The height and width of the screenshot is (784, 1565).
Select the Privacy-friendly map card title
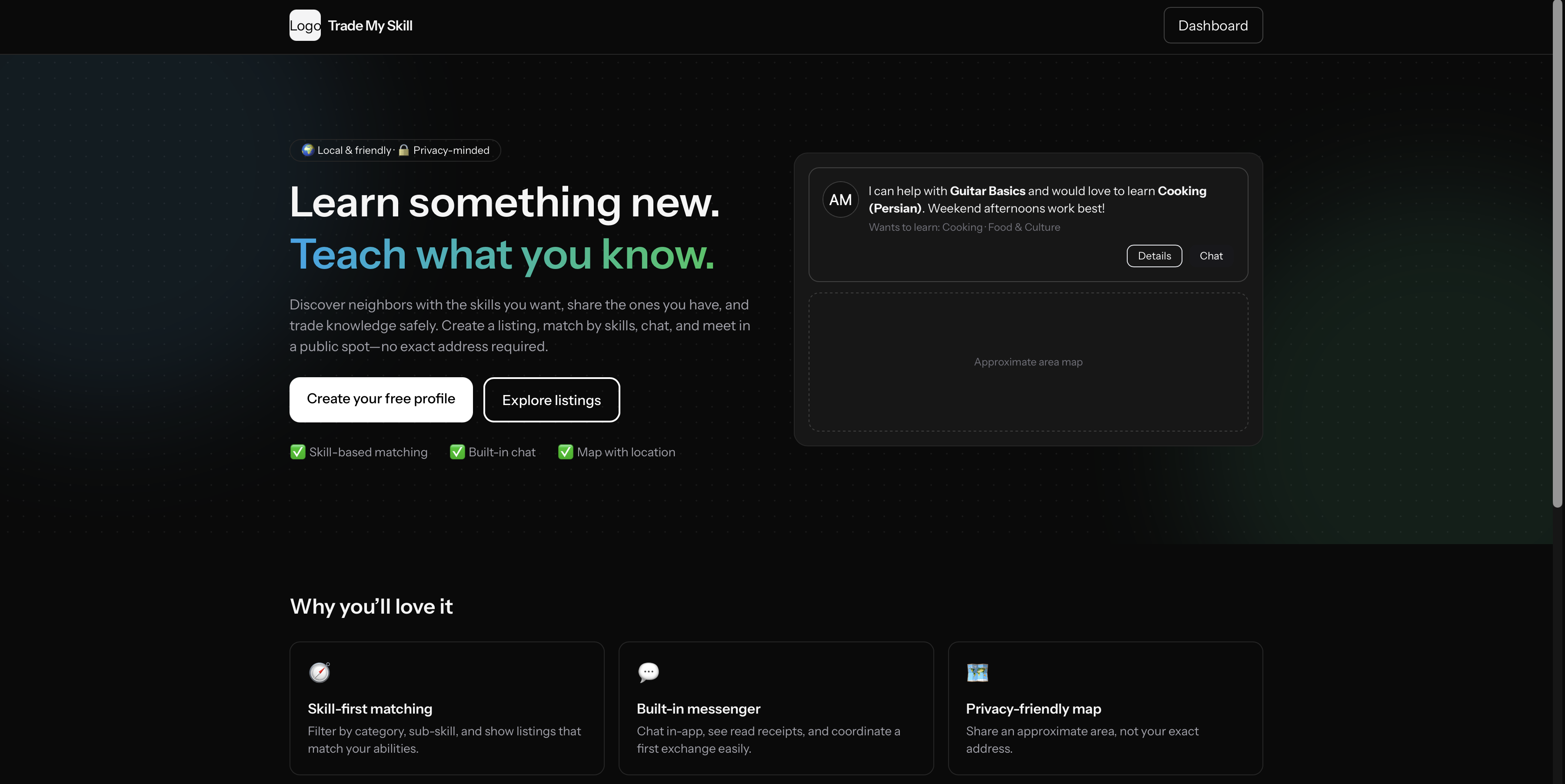click(x=1033, y=709)
